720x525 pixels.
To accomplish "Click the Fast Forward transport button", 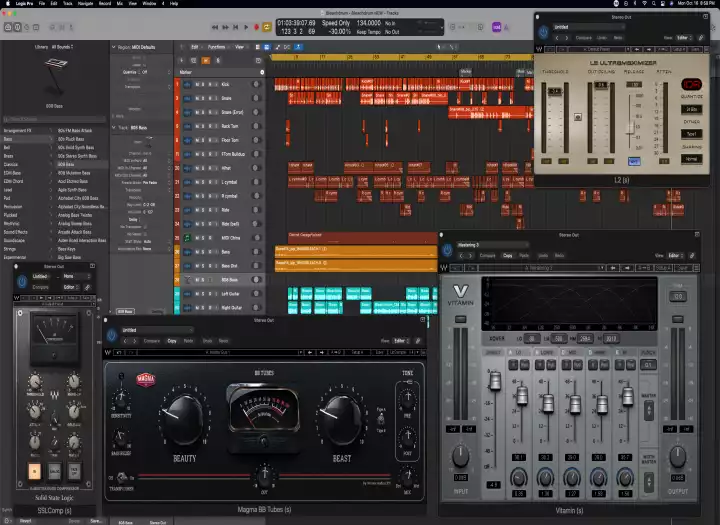I will tap(225, 28).
